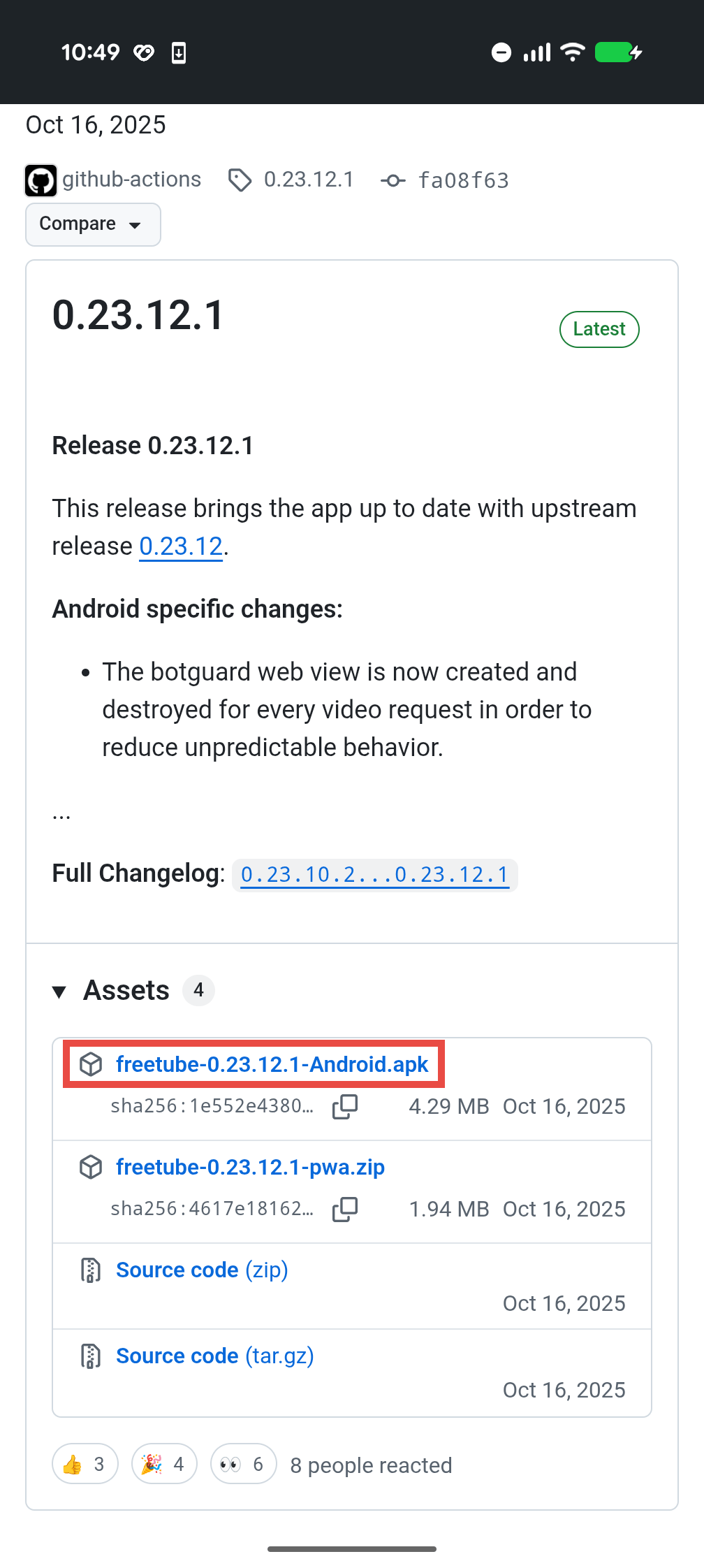This screenshot has height=1568, width=704.
Task: Tap the github-actions author name
Action: click(131, 180)
